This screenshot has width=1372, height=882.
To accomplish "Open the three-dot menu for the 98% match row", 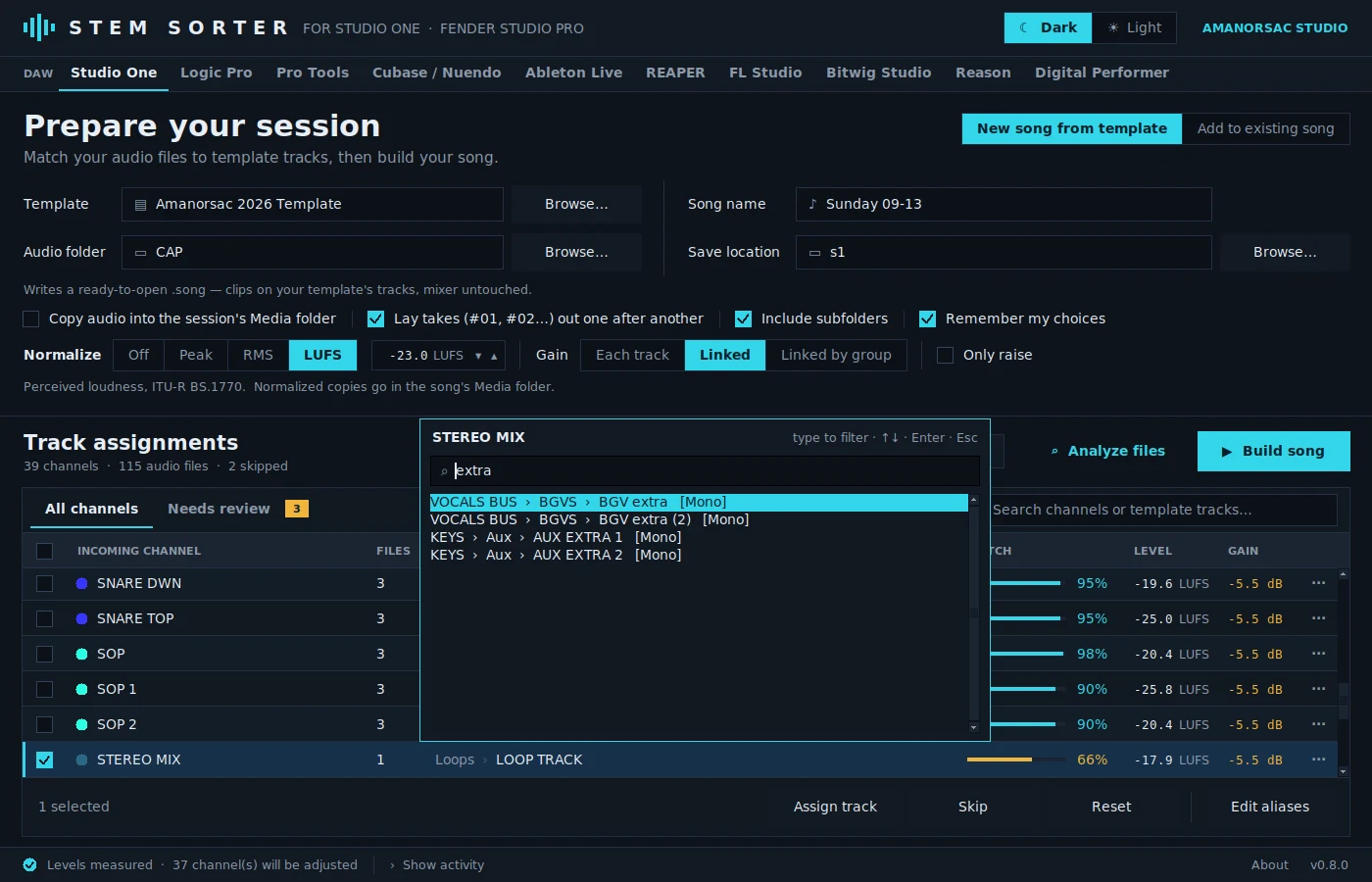I will click(x=1318, y=654).
